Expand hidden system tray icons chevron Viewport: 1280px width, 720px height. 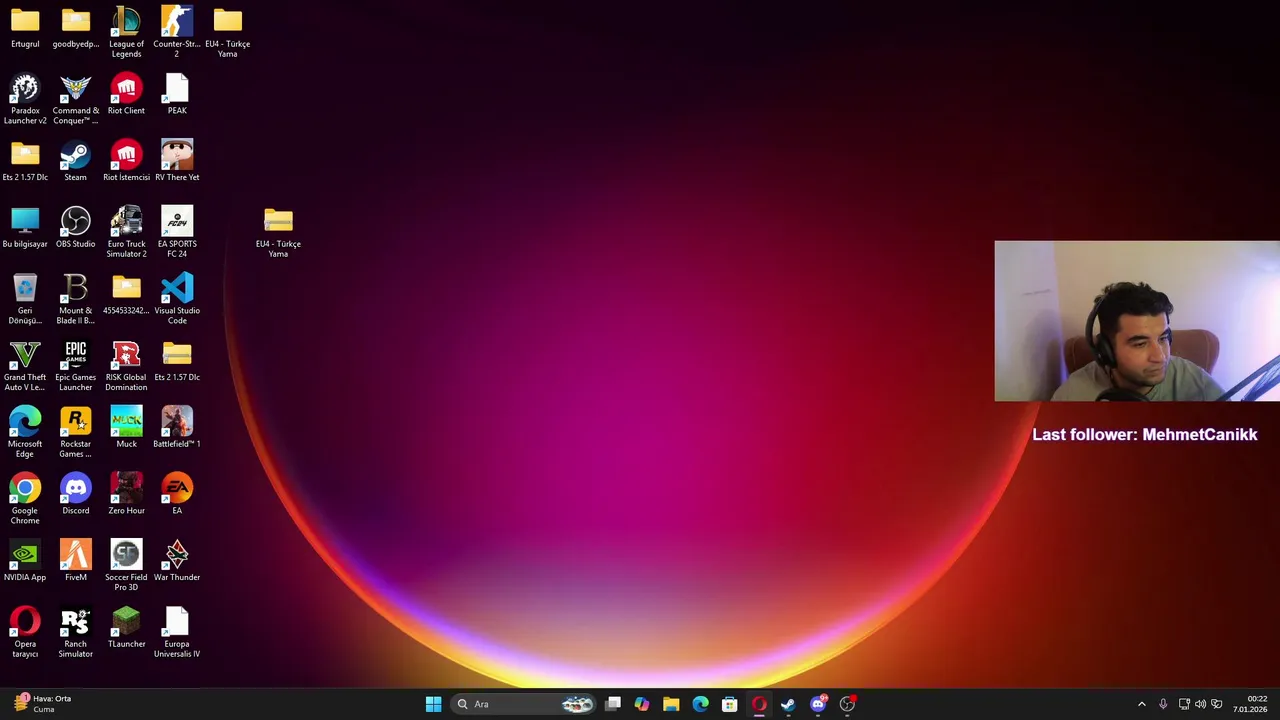[1142, 704]
